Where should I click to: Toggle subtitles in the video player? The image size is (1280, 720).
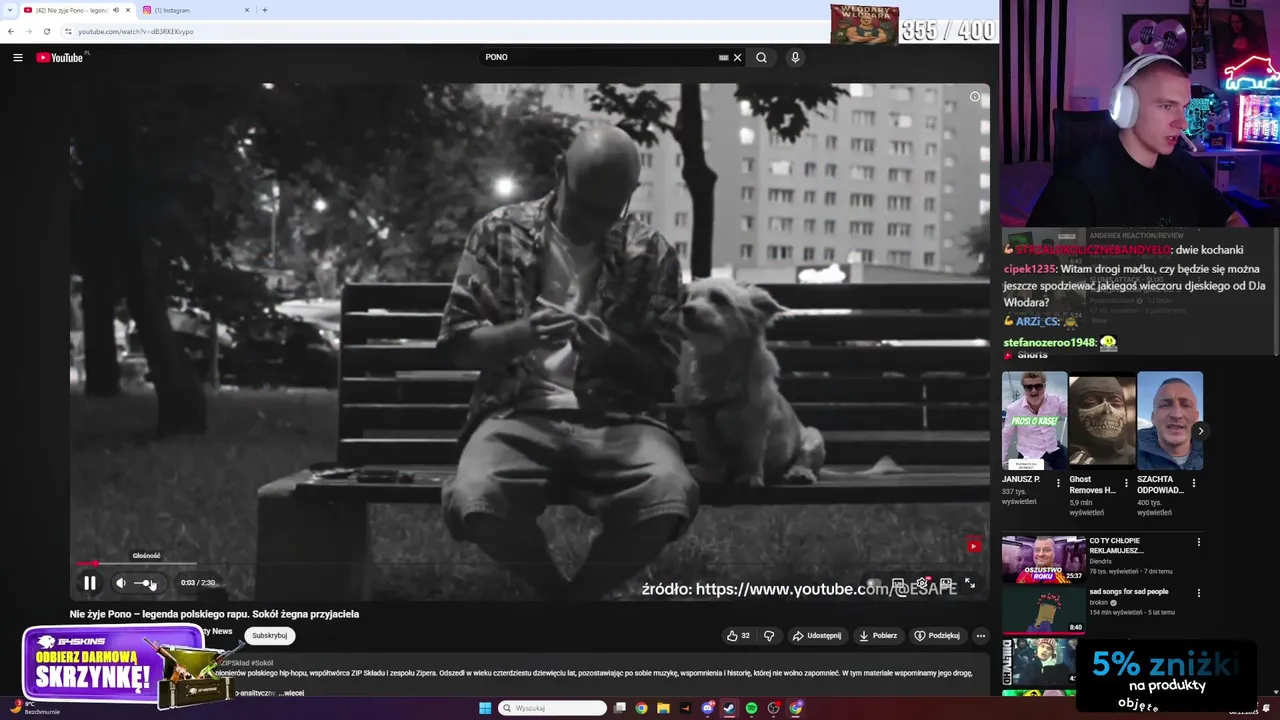pos(898,583)
